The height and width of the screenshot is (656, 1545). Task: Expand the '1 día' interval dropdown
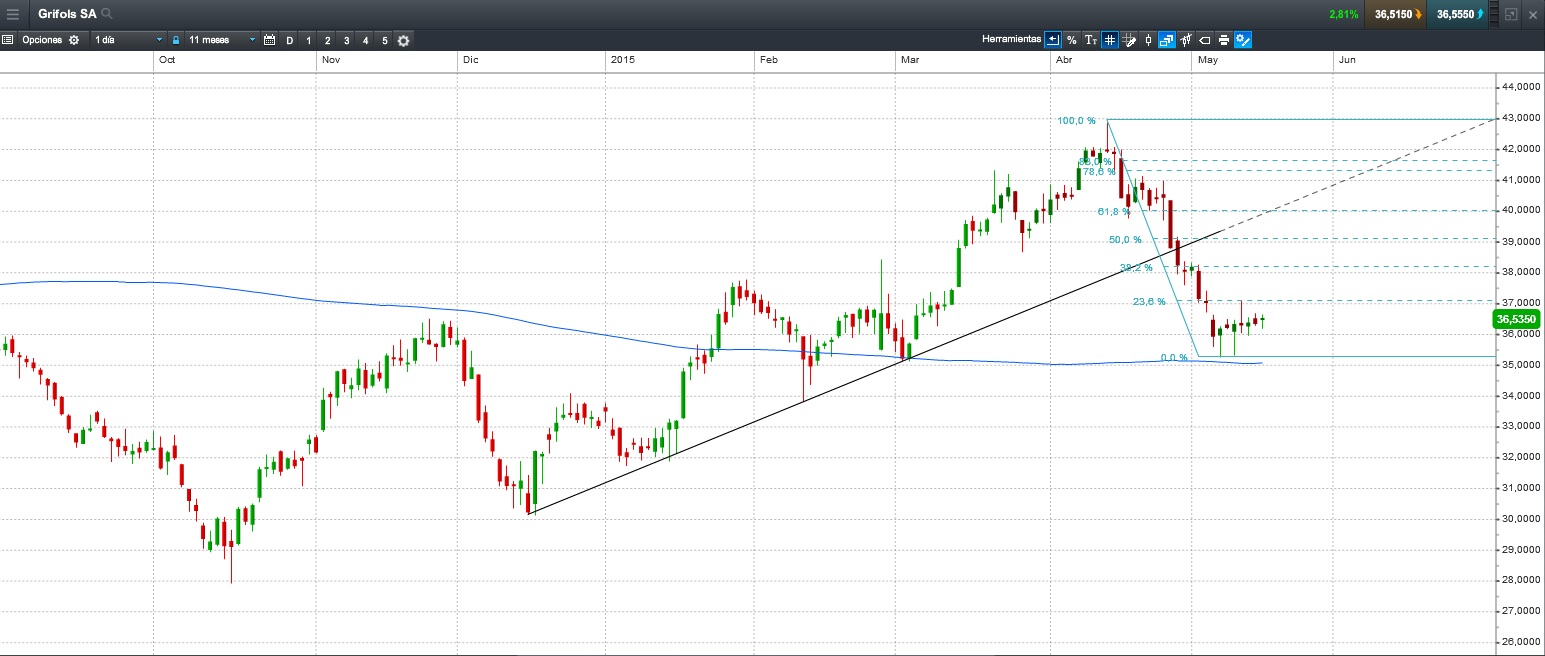pyautogui.click(x=128, y=40)
